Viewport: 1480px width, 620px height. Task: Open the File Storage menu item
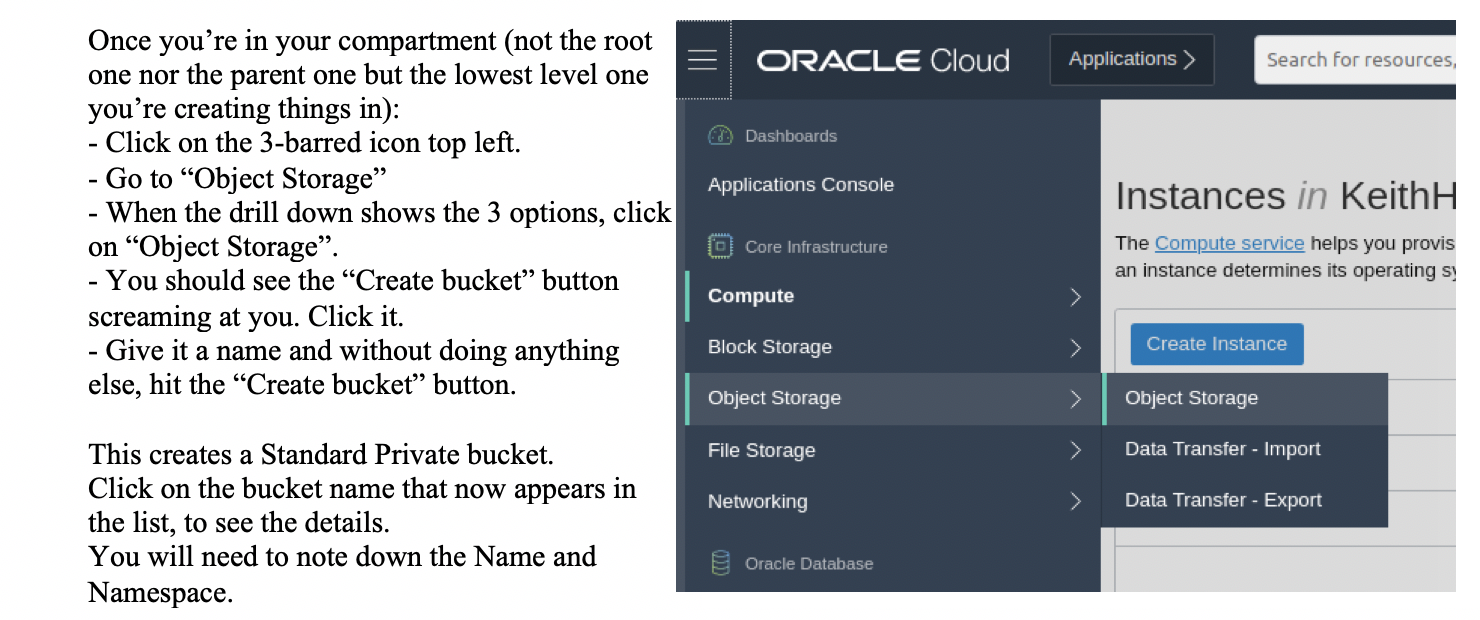tap(761, 451)
